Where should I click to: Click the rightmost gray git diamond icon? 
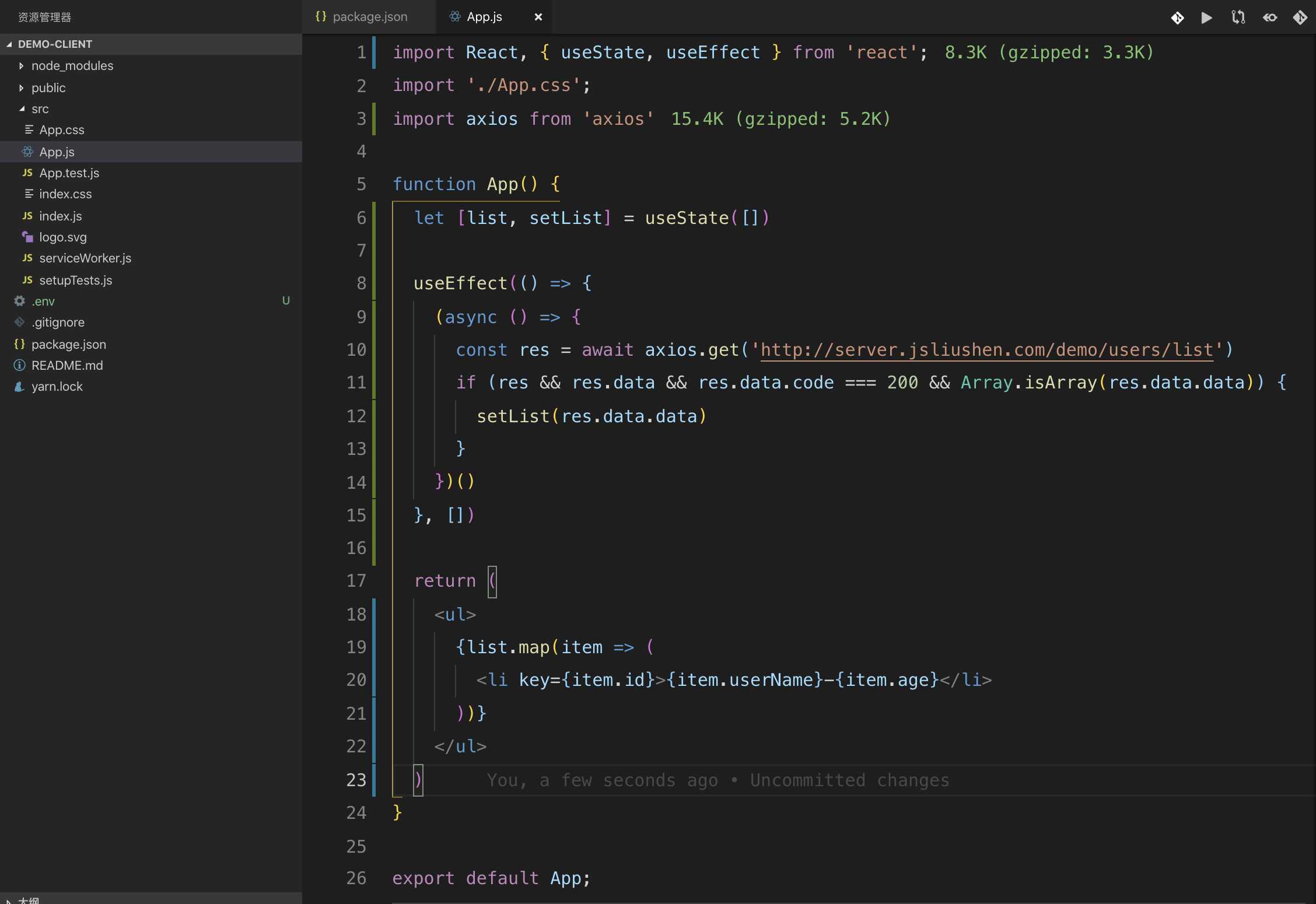click(x=1300, y=17)
